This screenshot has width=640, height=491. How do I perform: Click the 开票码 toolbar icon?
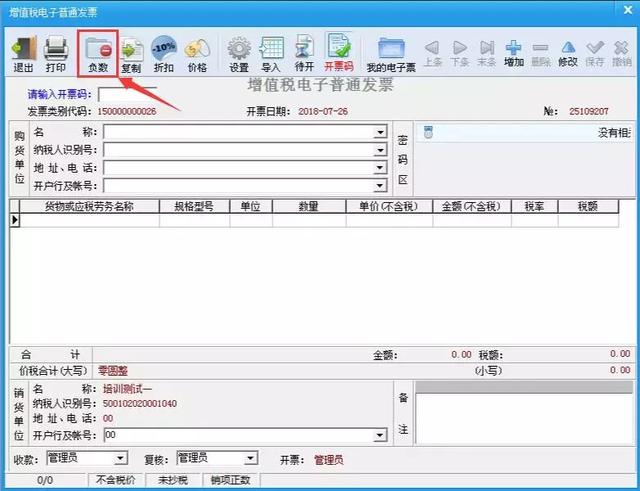click(339, 52)
